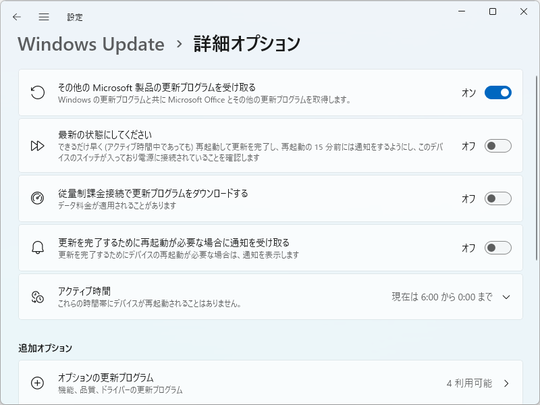Minimize the 設定 window
Image resolution: width=540 pixels, height=405 pixels.
(x=461, y=11)
